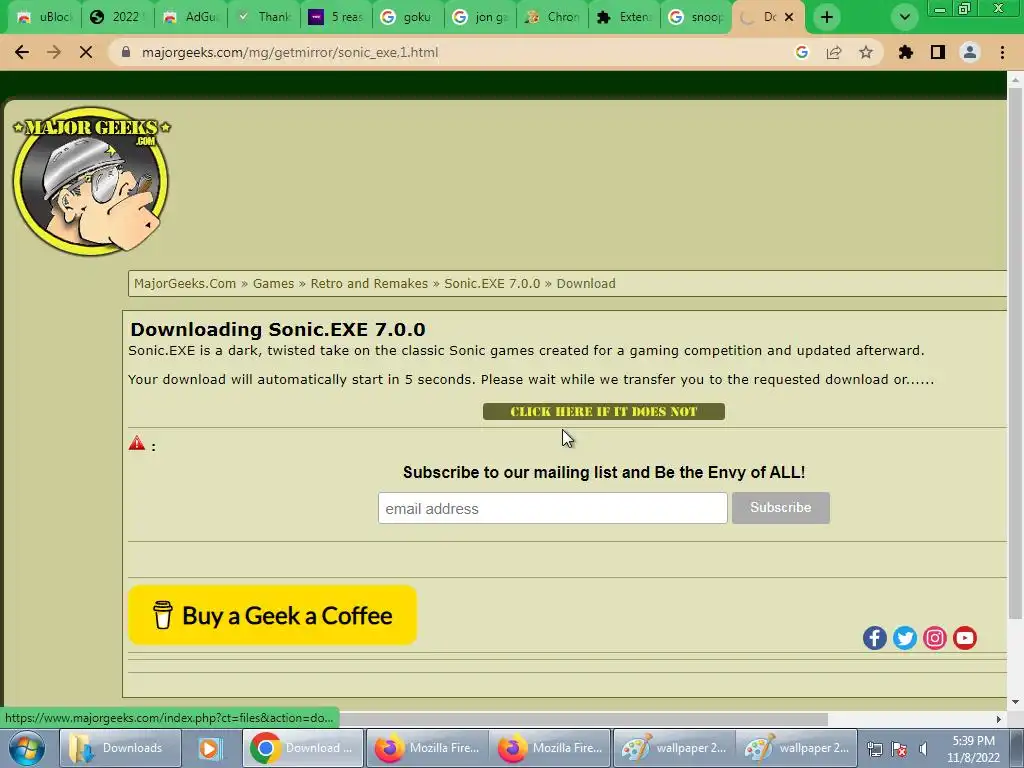1024x768 pixels.
Task: Select the first wallpaper Paint taskbar item
Action: [673, 748]
